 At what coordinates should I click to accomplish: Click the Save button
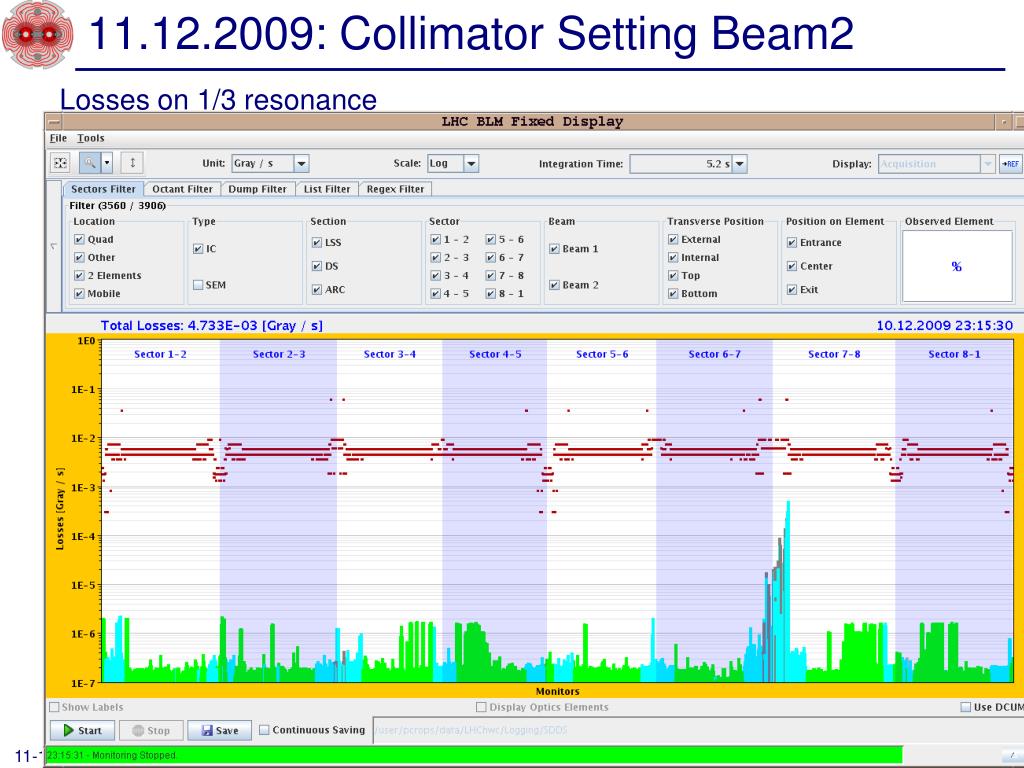click(x=219, y=731)
